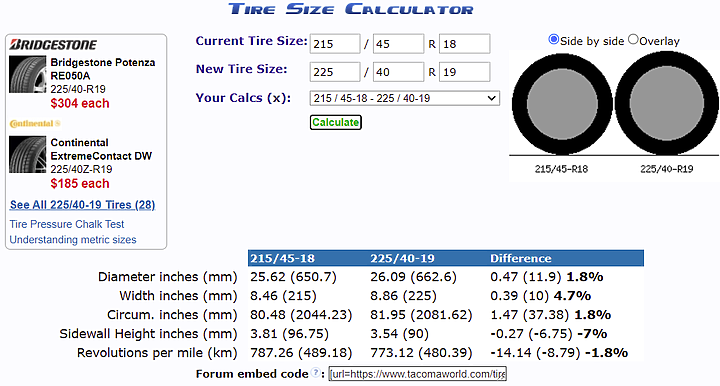The image size is (720, 386).
Task: Open See All 225/40-19 Tires (28) link
Action: tap(83, 205)
